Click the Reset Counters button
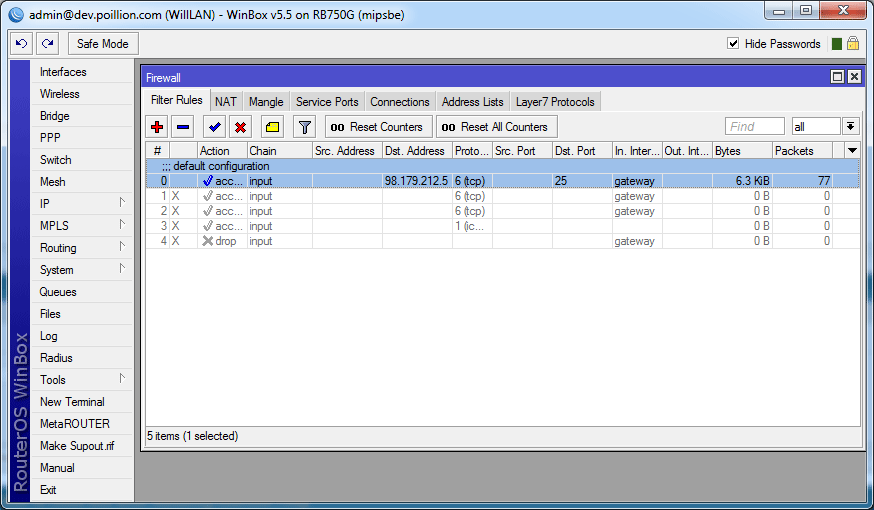This screenshot has height=510, width=874. coord(378,127)
